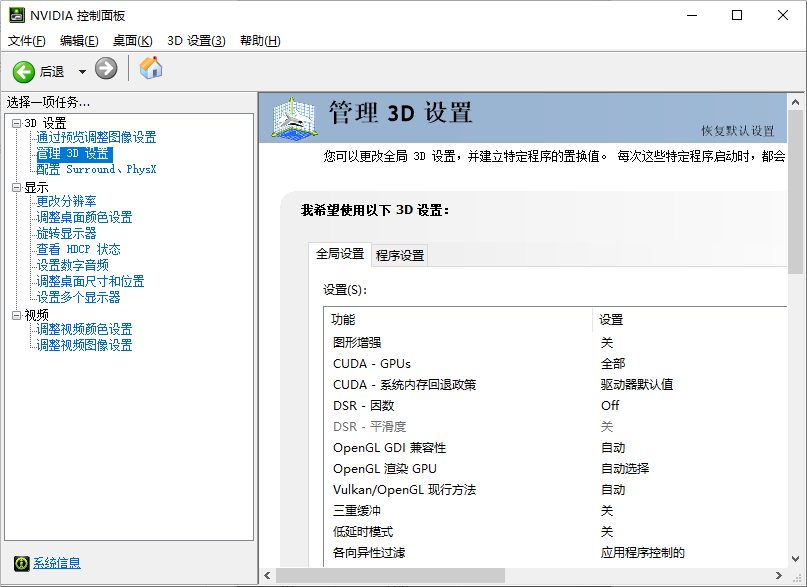Collapse the 显示 tree node

[16, 187]
